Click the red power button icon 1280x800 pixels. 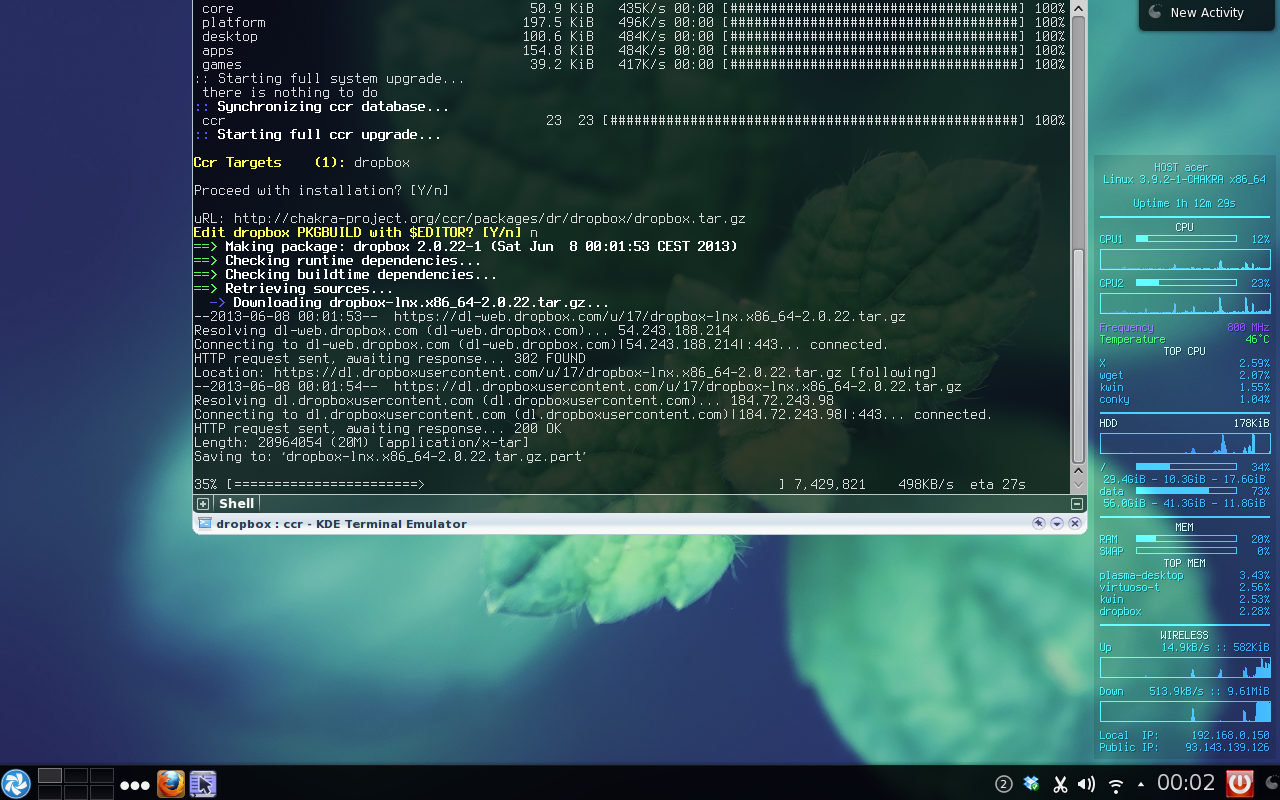pos(1240,783)
